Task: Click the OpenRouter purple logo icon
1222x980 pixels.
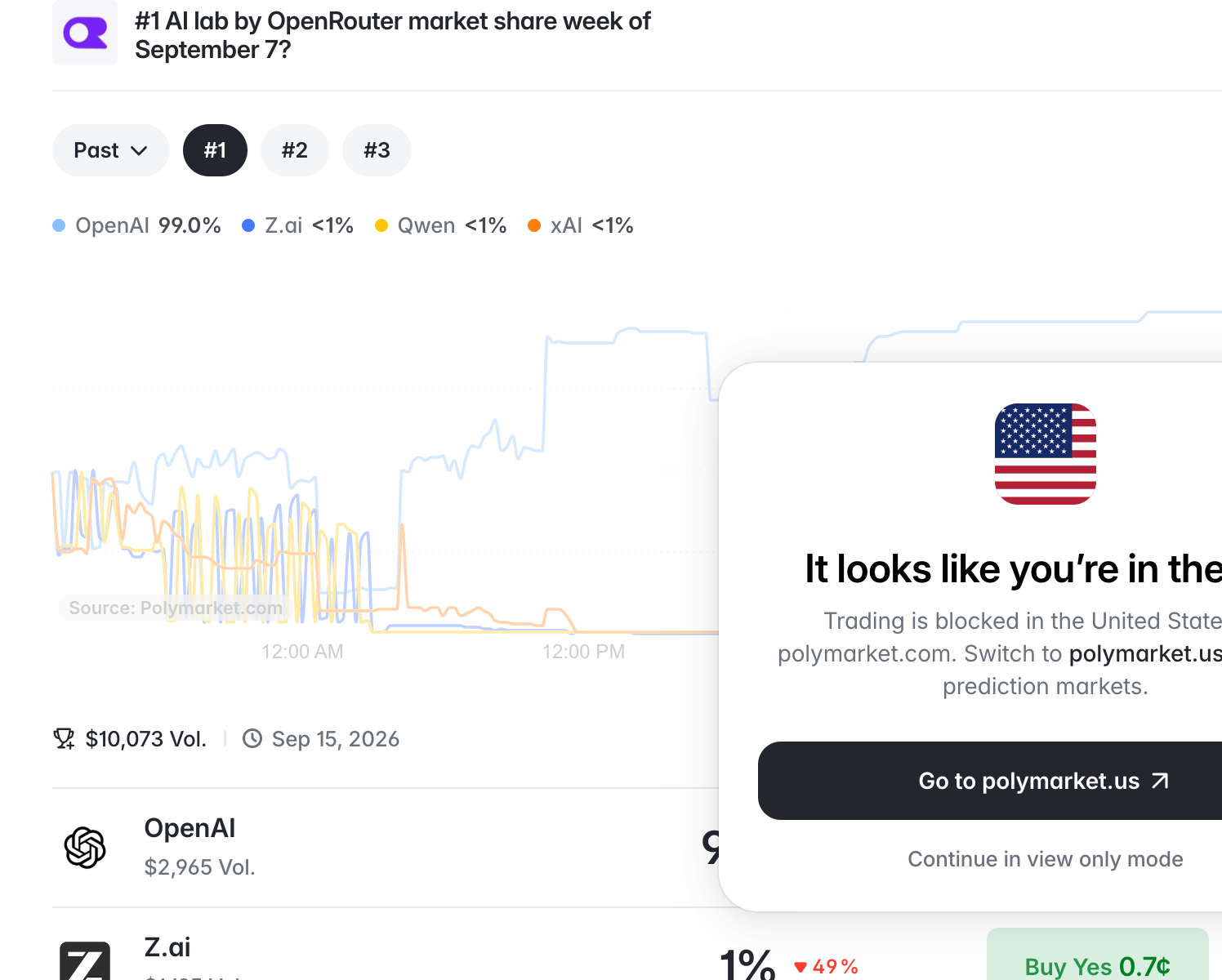Action: point(85,33)
